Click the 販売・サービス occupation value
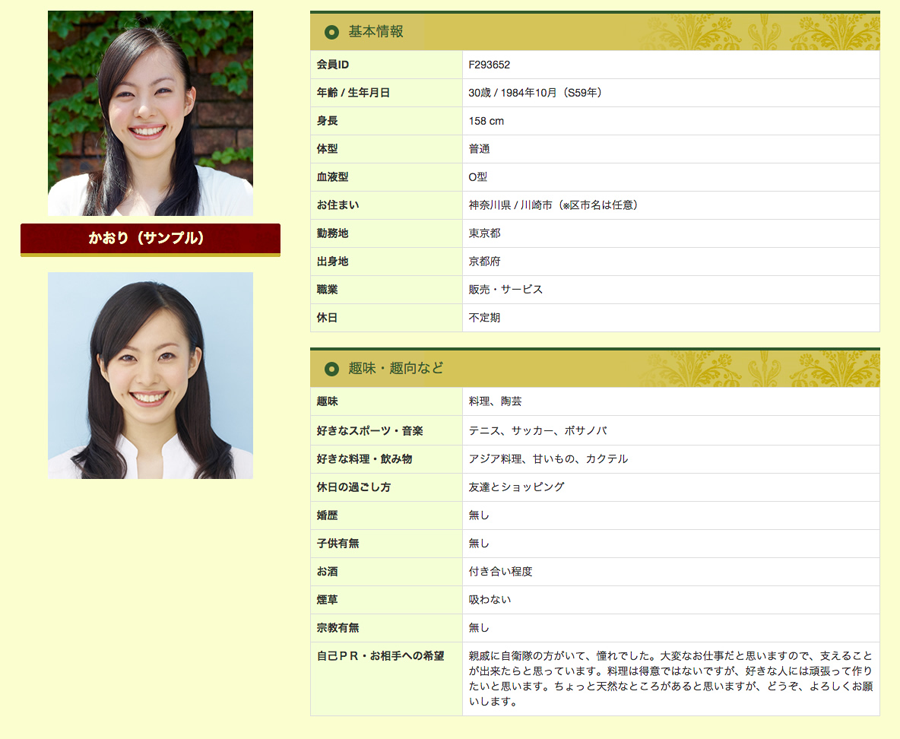The height and width of the screenshot is (739, 900). point(505,289)
